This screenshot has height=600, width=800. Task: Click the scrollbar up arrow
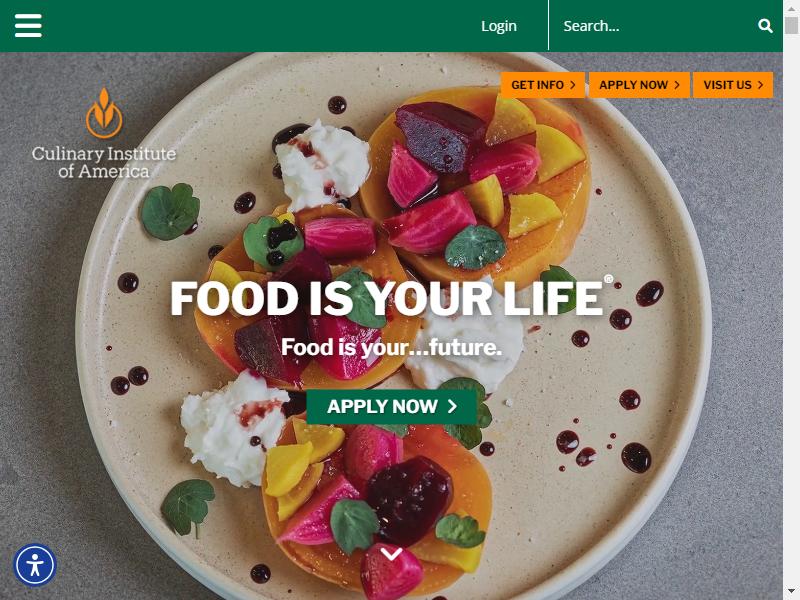coord(791,8)
